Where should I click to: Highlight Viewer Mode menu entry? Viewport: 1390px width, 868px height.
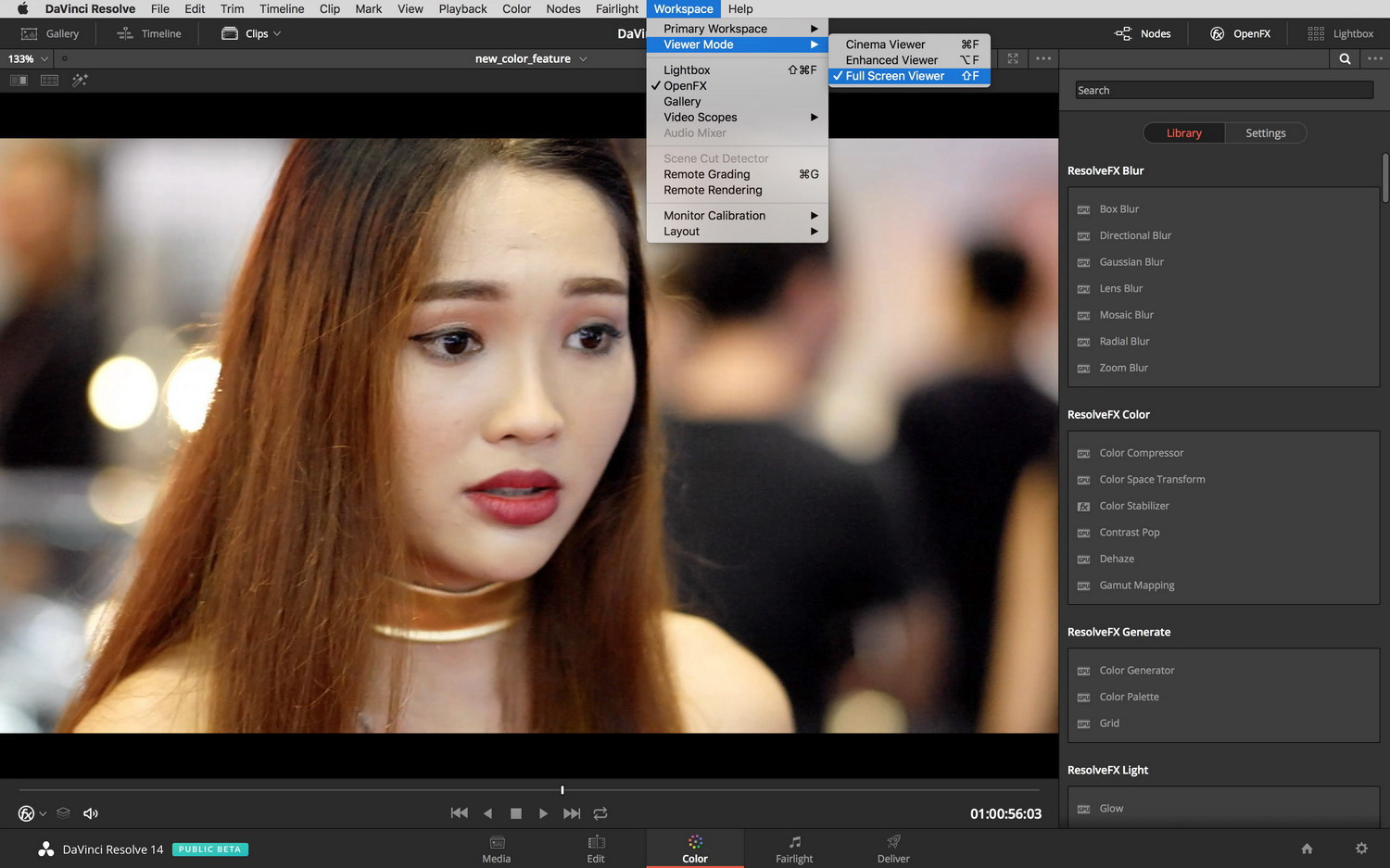tap(737, 44)
